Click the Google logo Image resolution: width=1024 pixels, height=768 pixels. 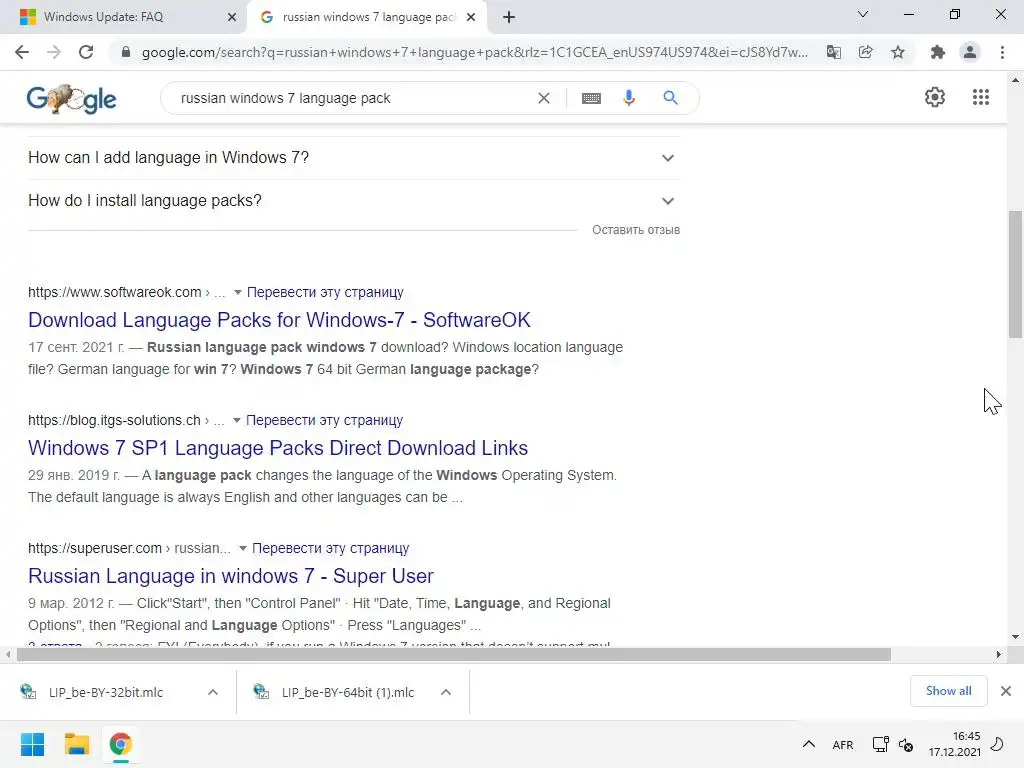(x=71, y=99)
